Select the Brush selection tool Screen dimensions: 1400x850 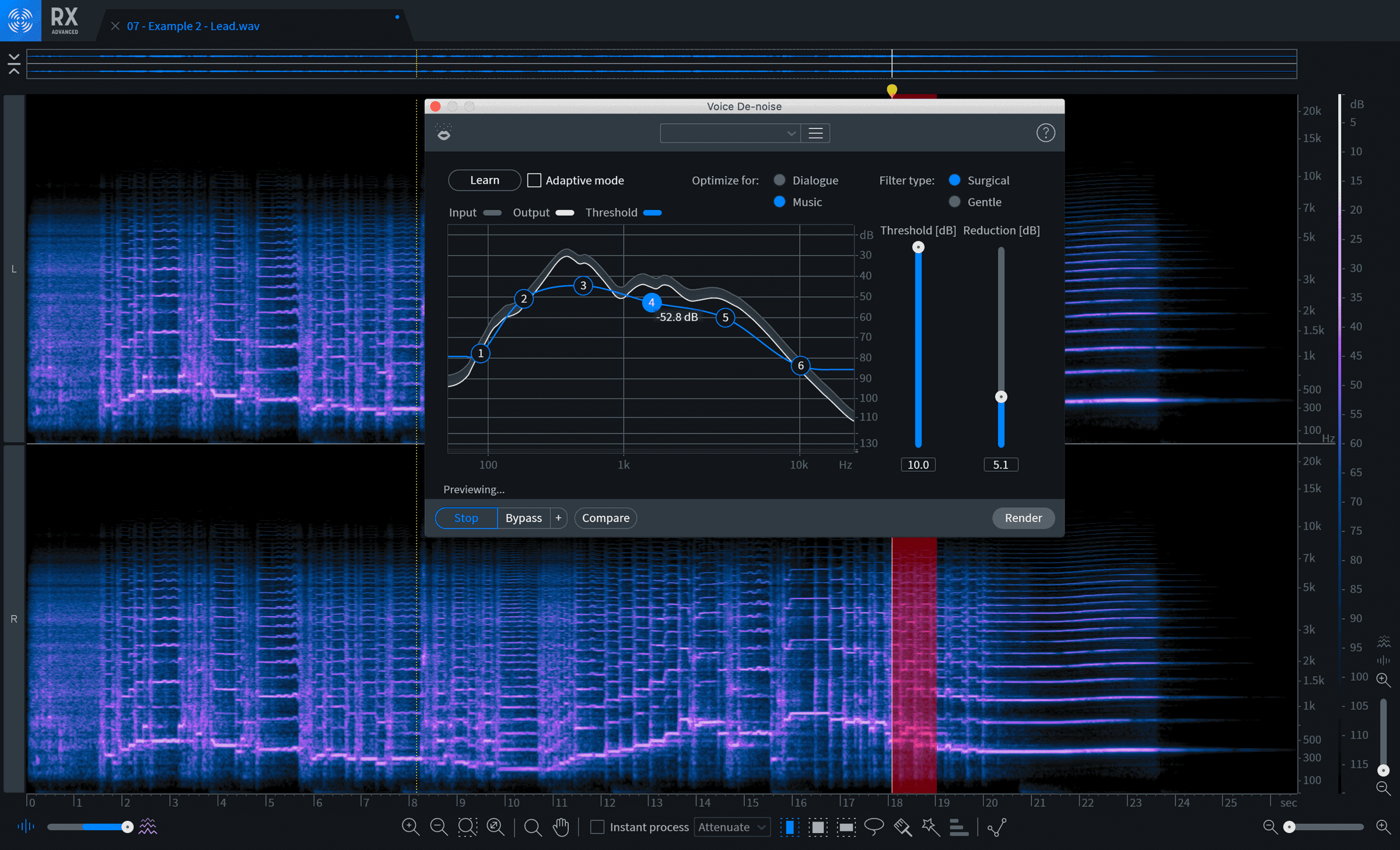902,827
